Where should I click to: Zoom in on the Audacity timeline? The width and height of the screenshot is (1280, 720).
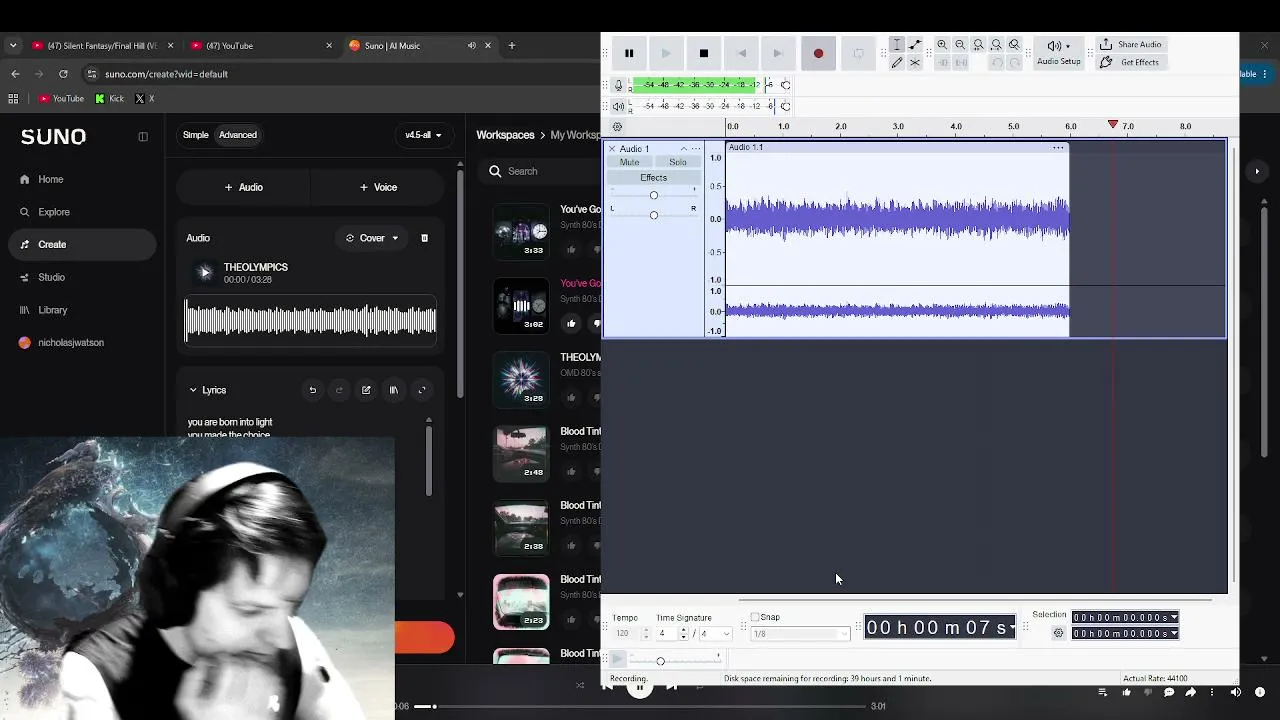point(942,45)
